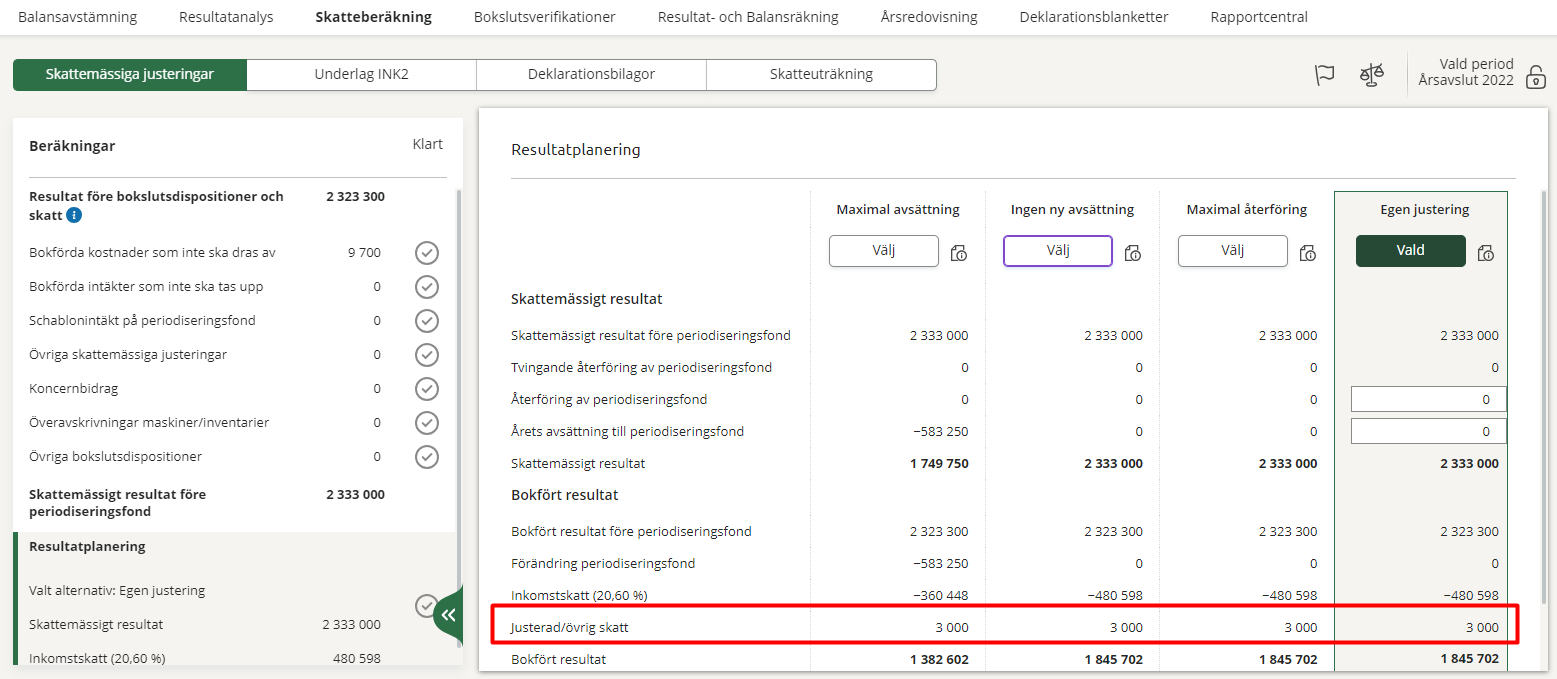Click the Återföring av periodiseringsfond input field
This screenshot has width=1557, height=679.
1428,399
